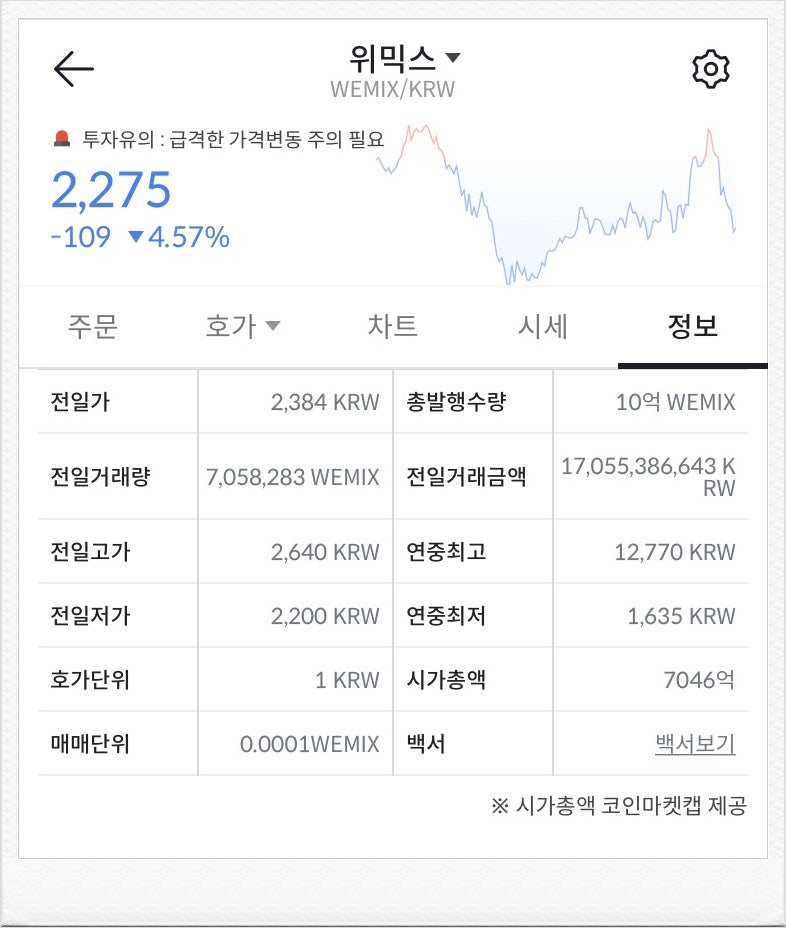
Task: Tap the 전일거래금액 value cell
Action: click(x=648, y=477)
